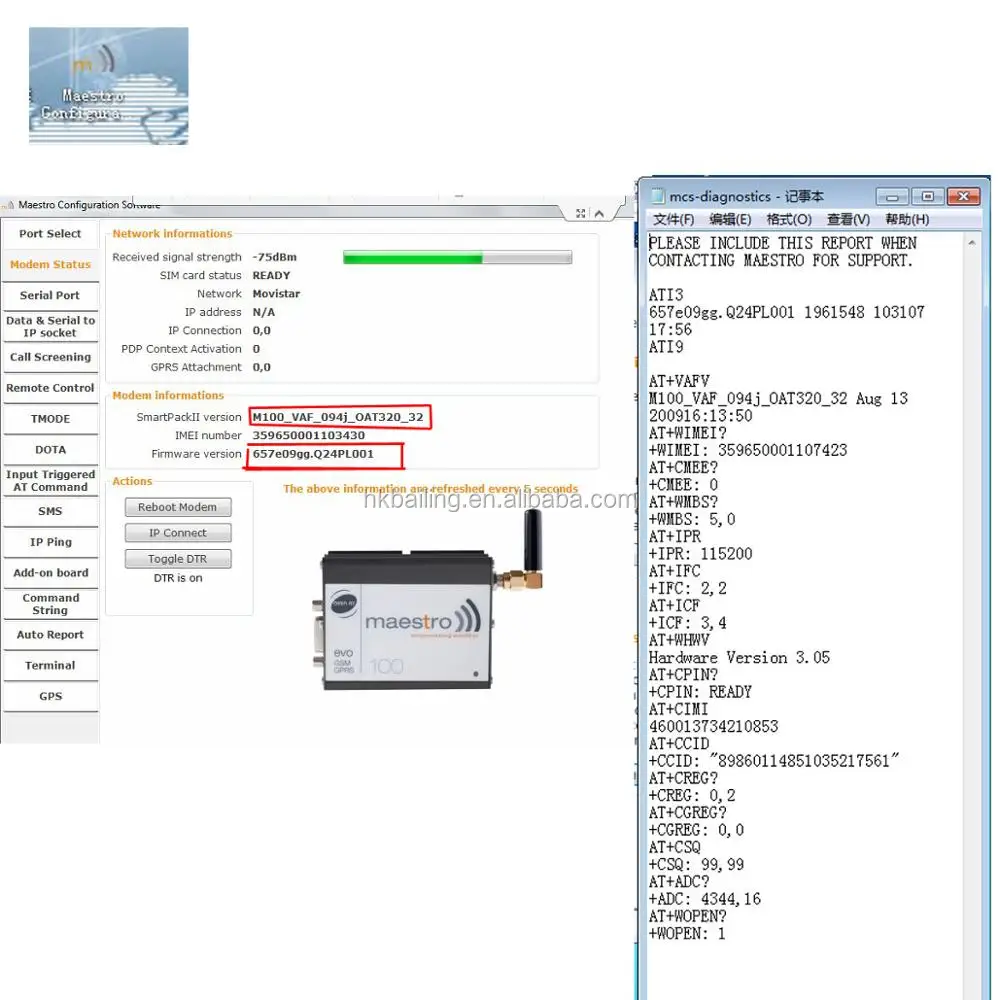This screenshot has height=1000, width=1000.
Task: Click SmartPackII version value M100_VAF_094j_OAT320_32
Action: coord(338,418)
